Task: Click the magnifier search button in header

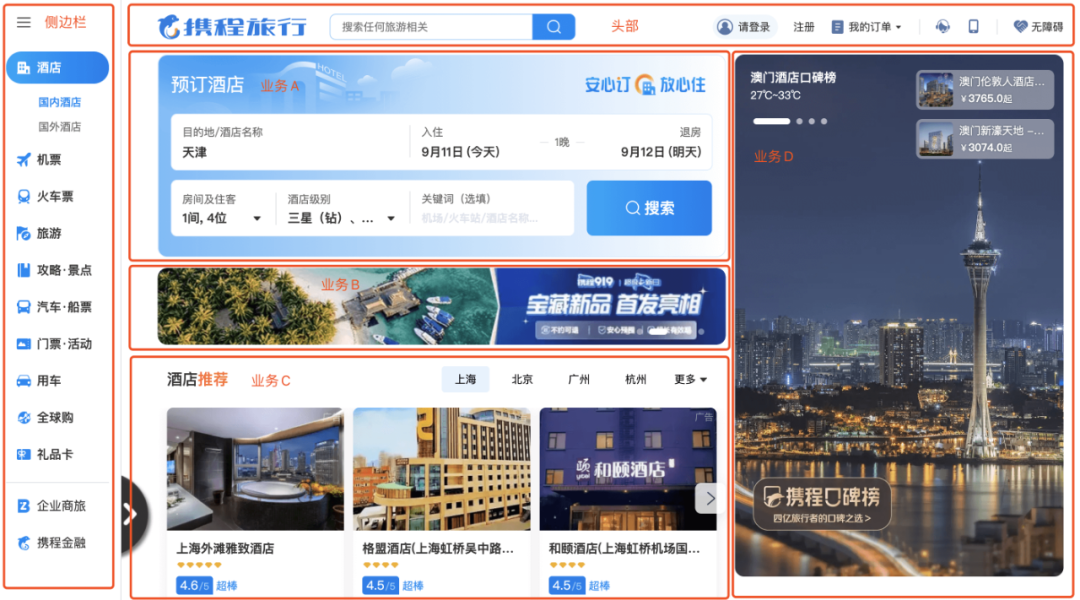Action: pyautogui.click(x=554, y=27)
